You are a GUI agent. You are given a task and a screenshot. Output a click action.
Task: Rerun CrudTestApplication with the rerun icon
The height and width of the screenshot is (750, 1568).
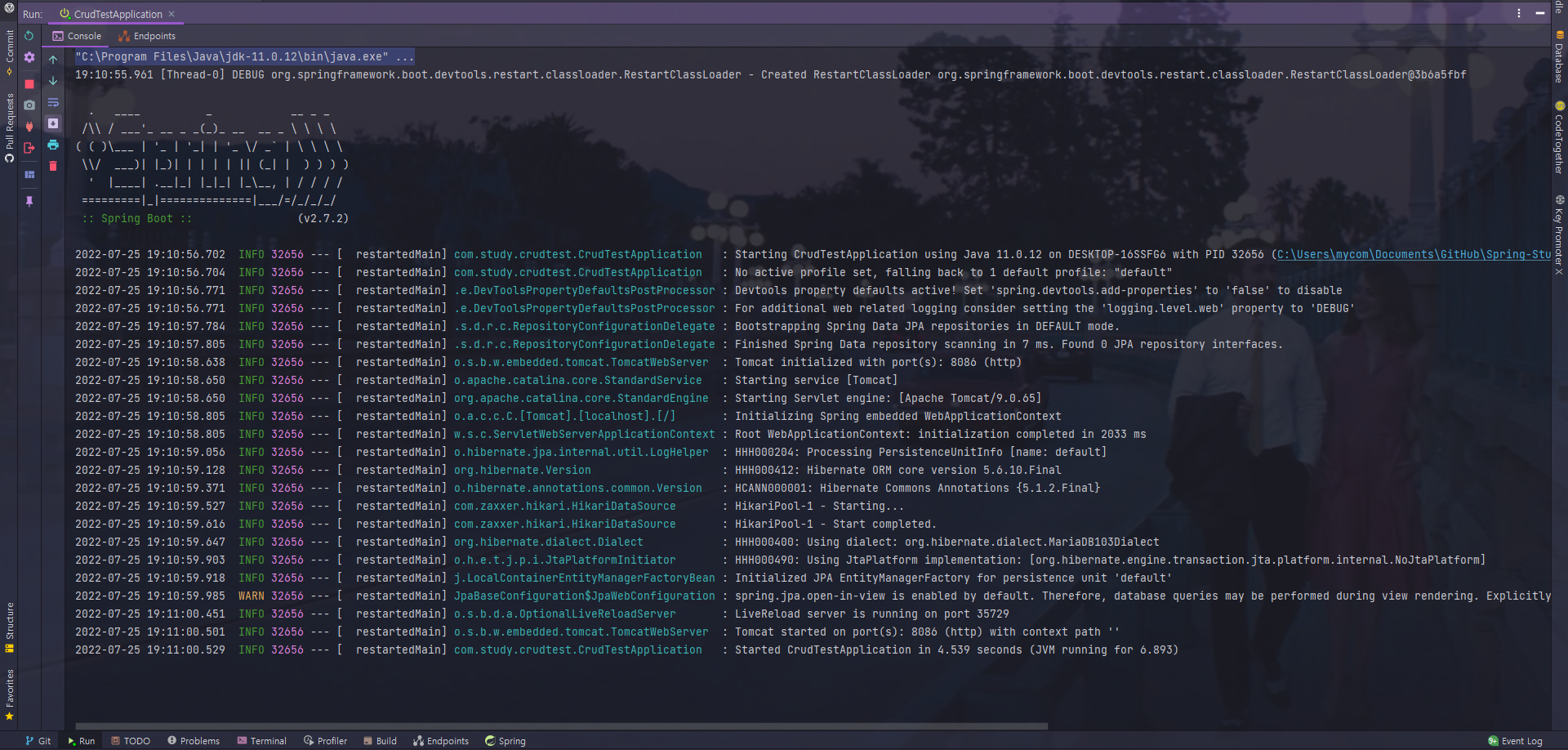click(29, 36)
